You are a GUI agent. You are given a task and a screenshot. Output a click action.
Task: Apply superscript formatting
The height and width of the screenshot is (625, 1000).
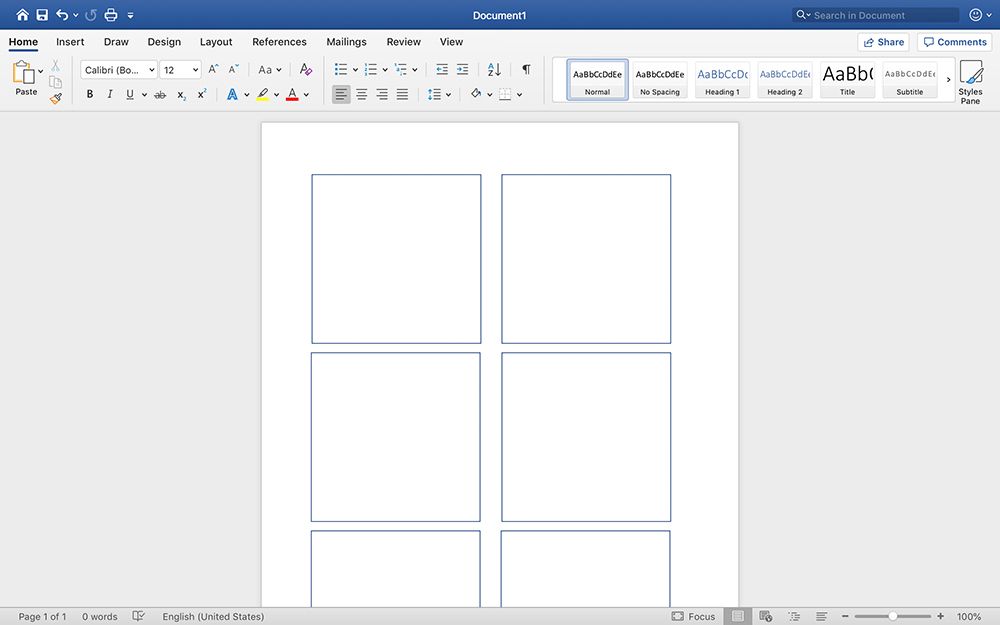pyautogui.click(x=202, y=94)
